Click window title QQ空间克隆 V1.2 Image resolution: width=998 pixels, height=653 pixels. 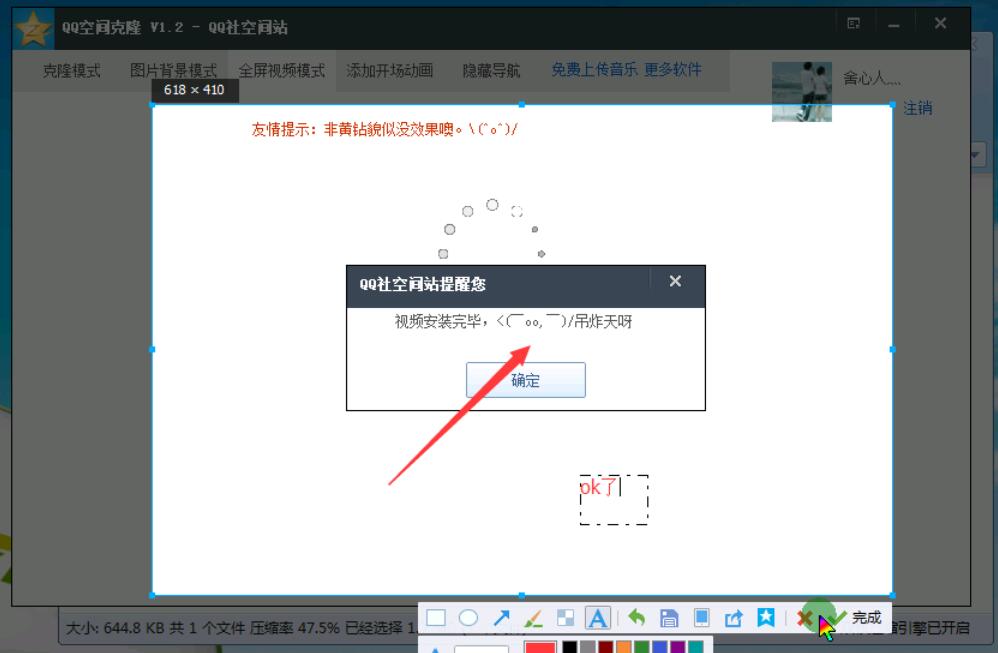[122, 27]
